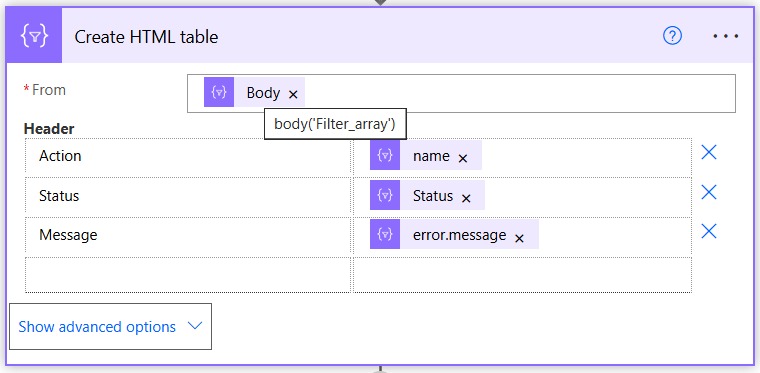
Task: Remove the error.message token
Action: (519, 238)
